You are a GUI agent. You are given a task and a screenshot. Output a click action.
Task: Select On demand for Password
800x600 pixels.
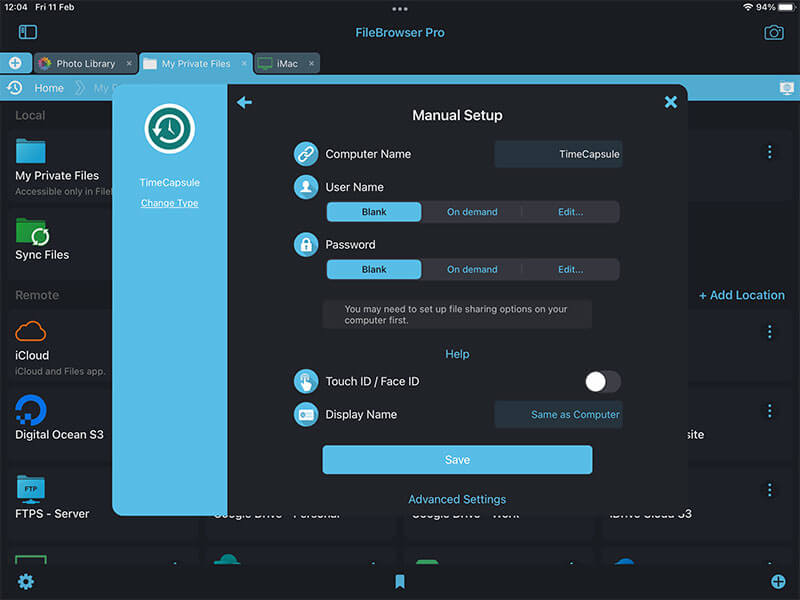472,269
